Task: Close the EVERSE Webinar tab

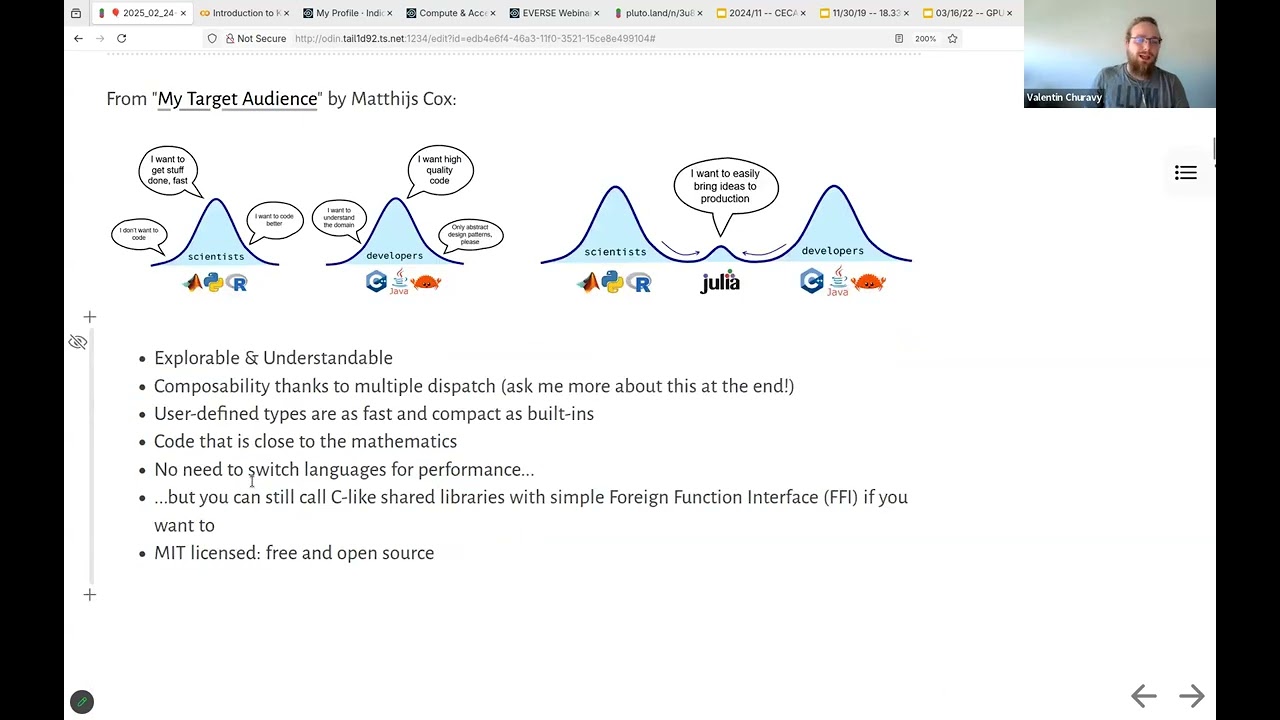Action: point(596,13)
